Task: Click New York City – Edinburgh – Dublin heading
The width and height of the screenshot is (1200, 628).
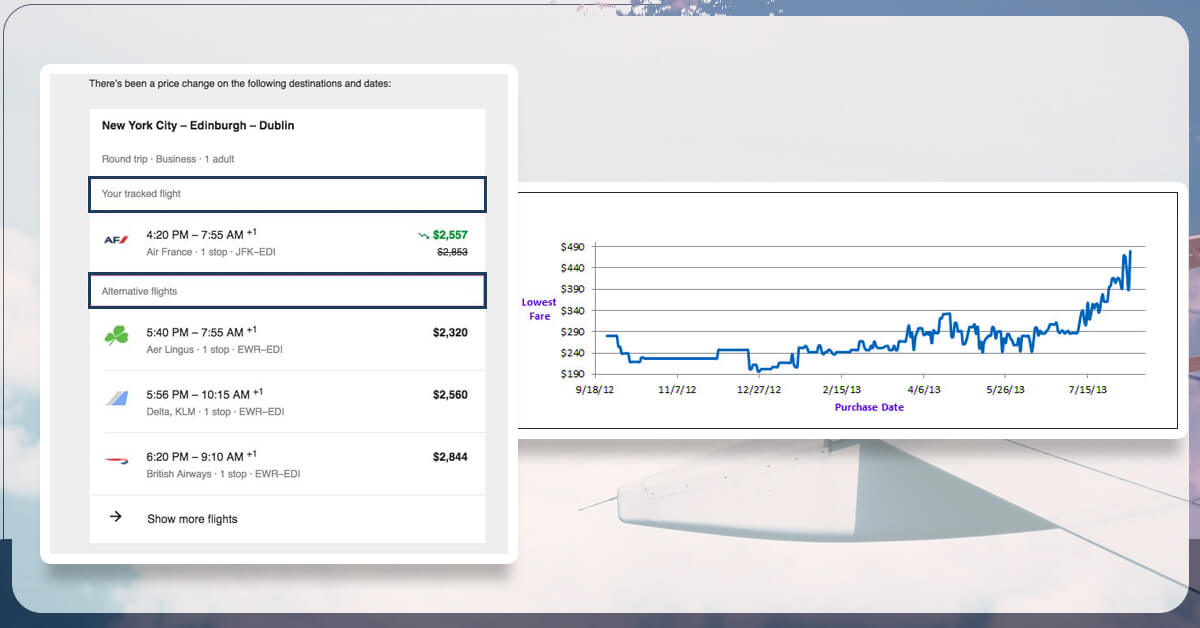Action: (198, 126)
